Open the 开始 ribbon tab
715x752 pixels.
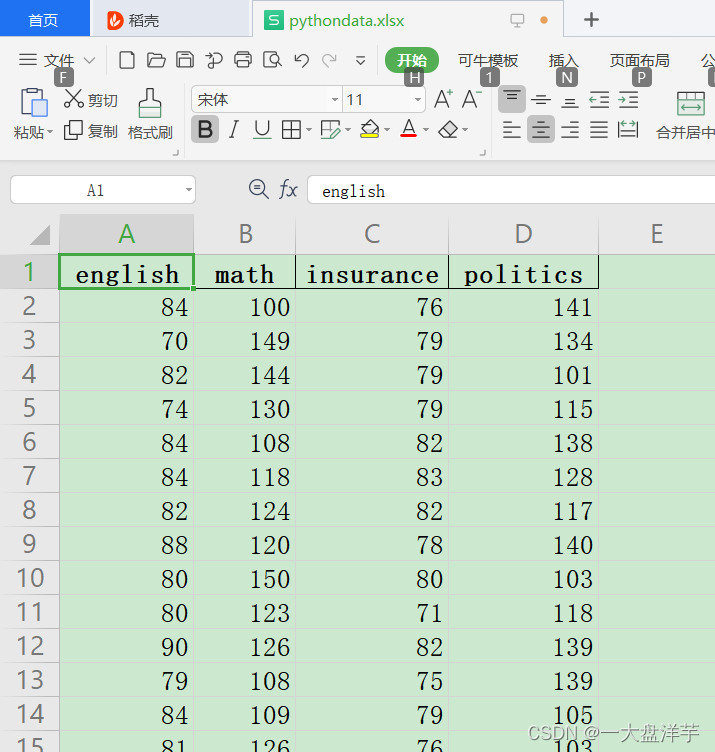pyautogui.click(x=411, y=60)
